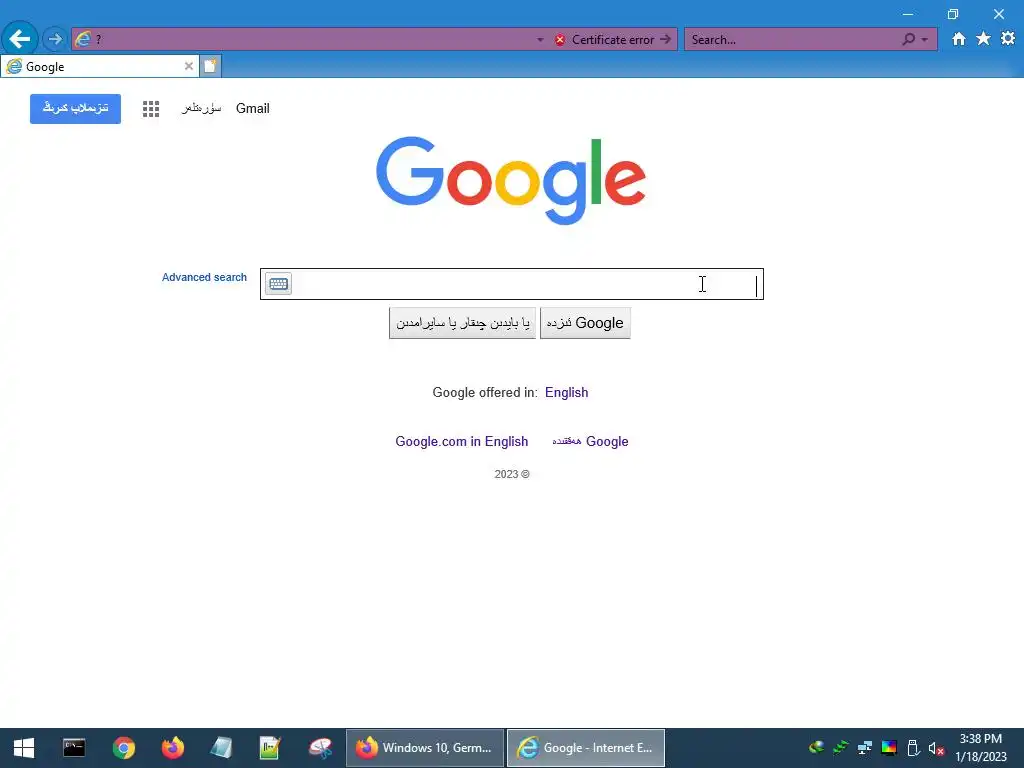Click the first system tray icon
This screenshot has height=768, width=1024.
816,748
